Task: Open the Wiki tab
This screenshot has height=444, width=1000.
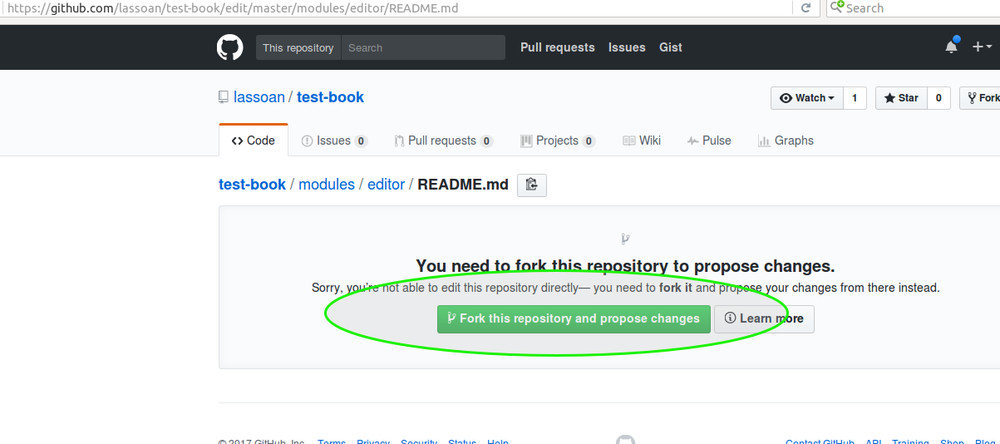Action: [x=641, y=141]
